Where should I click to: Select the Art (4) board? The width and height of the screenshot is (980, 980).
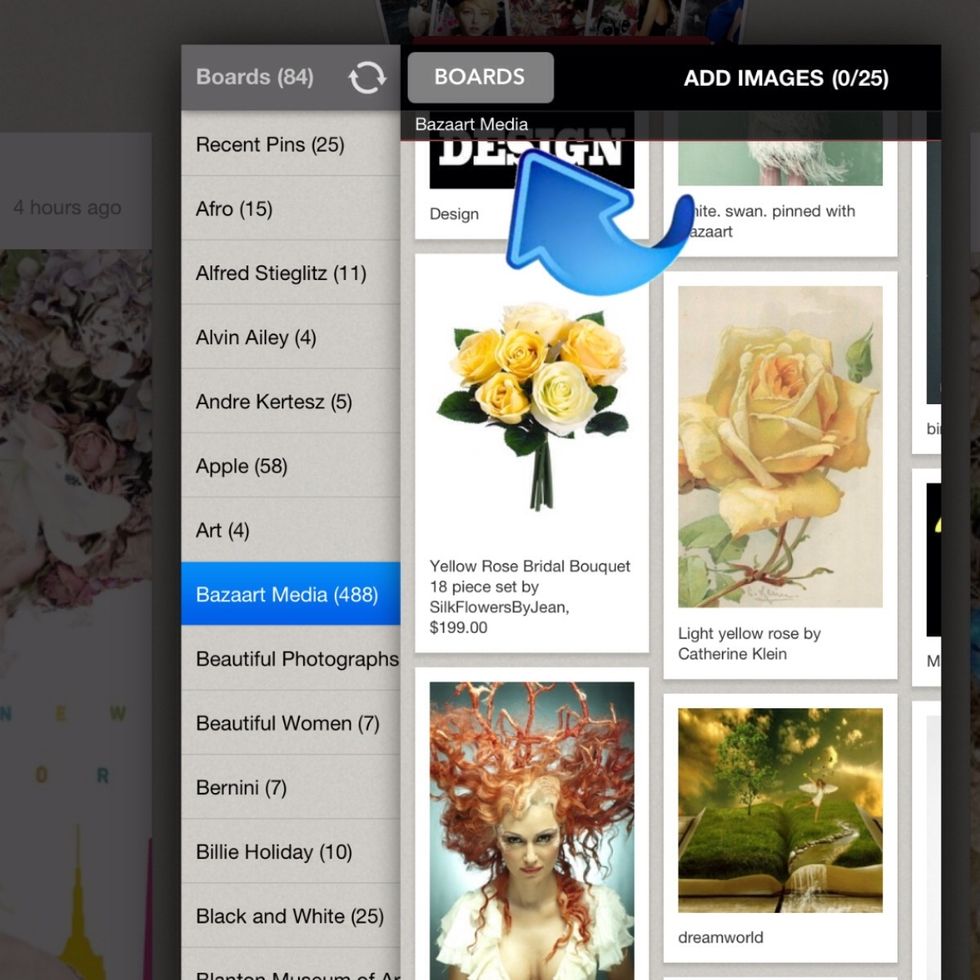[x=291, y=531]
